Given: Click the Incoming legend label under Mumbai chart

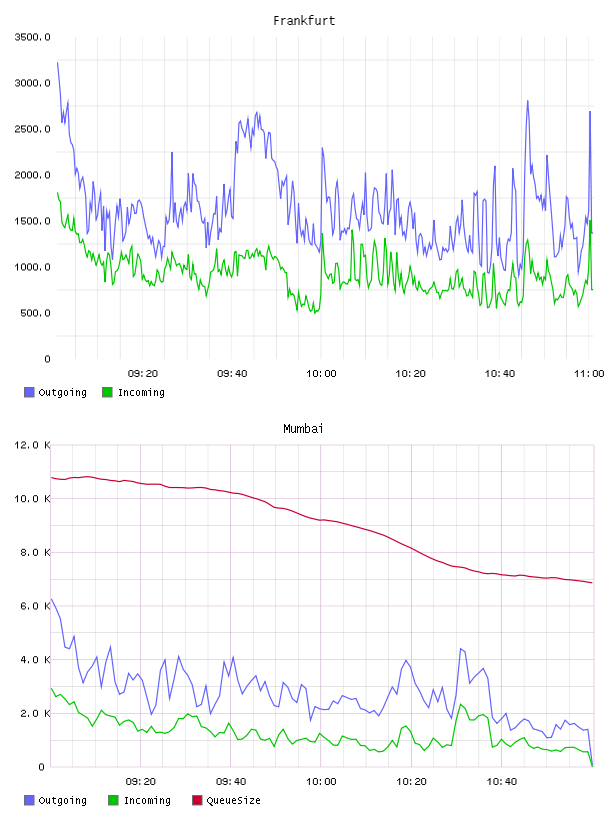Looking at the screenshot, I should pyautogui.click(x=147, y=800).
